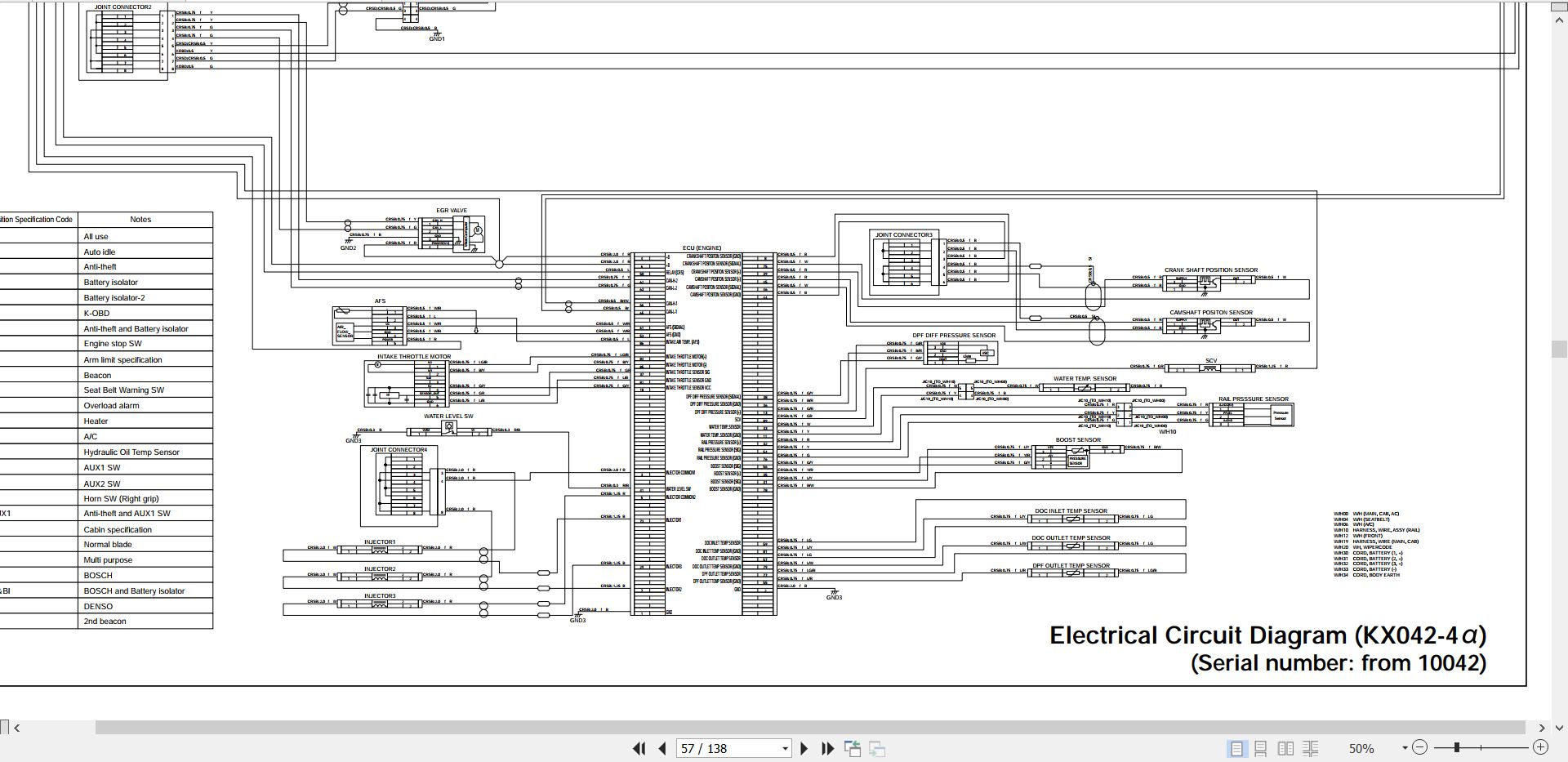Enable single page view mode
Viewport: 1568px width, 762px height.
pyautogui.click(x=1237, y=748)
